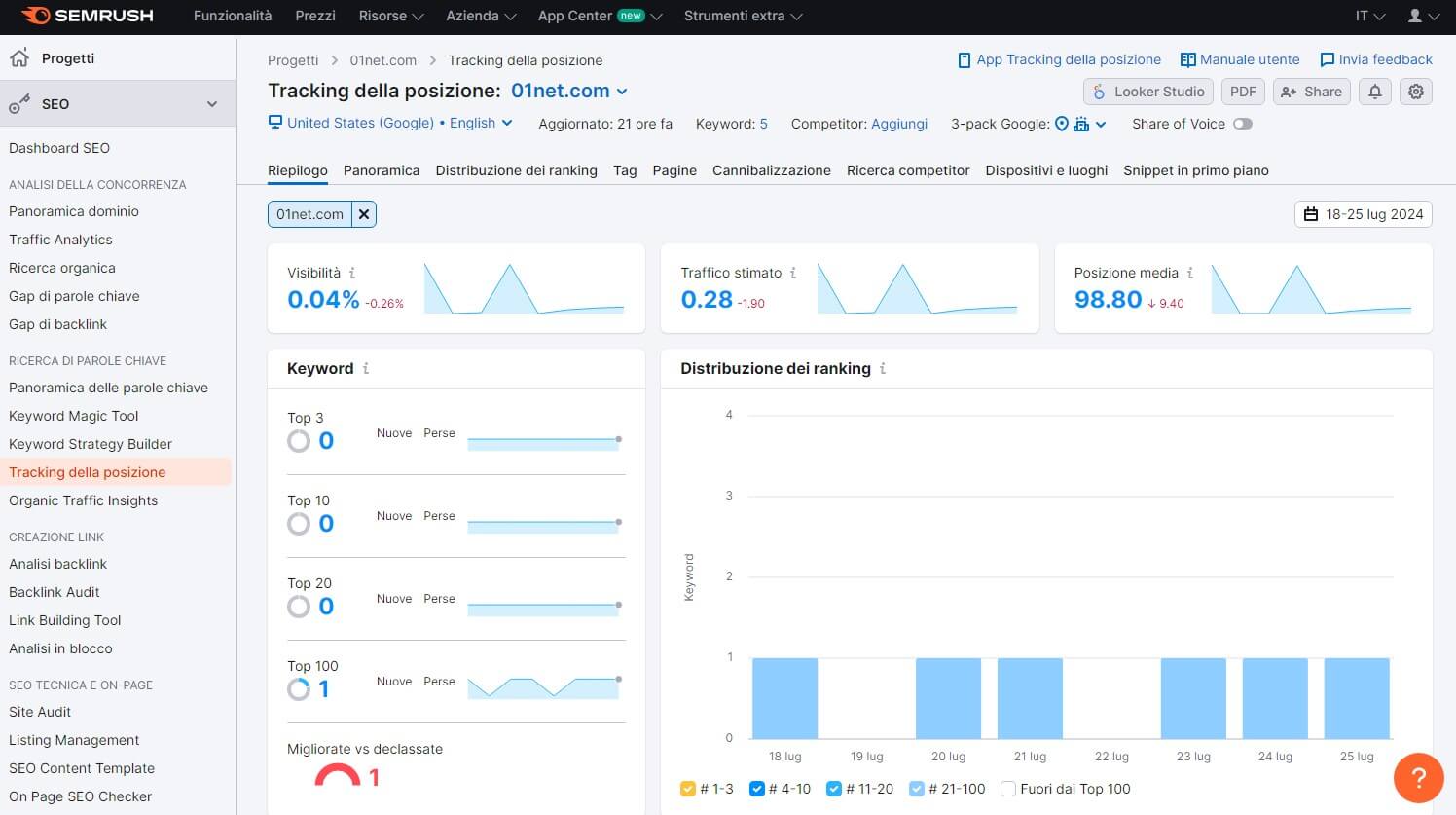Image resolution: width=1456 pixels, height=815 pixels.
Task: Click the Invia feedback chat icon
Action: click(x=1327, y=60)
